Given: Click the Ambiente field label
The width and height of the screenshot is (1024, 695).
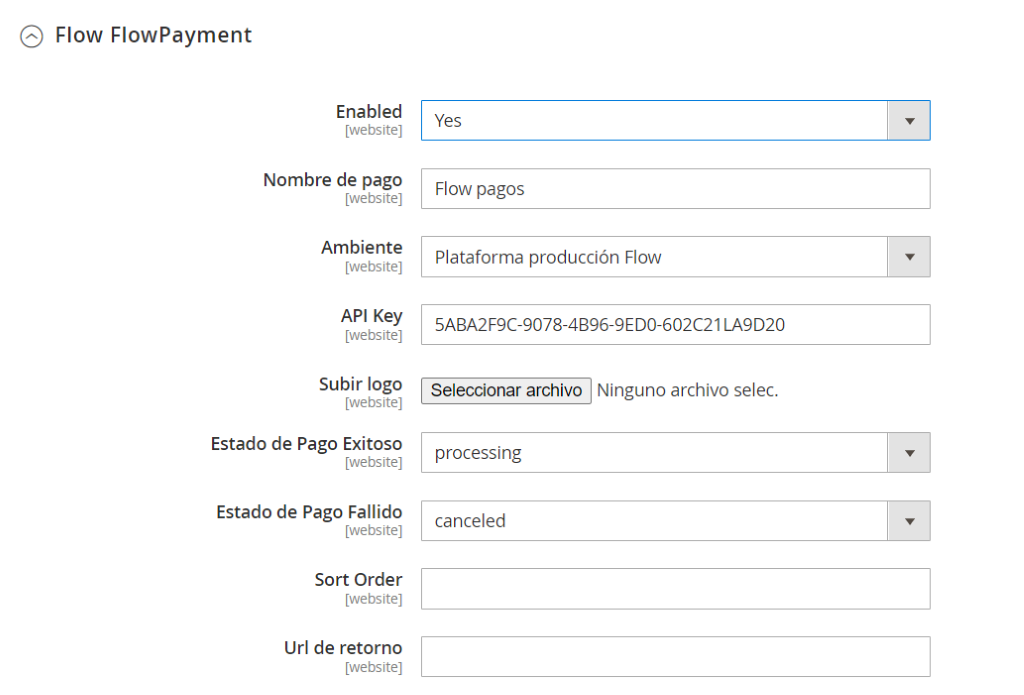Looking at the screenshot, I should point(362,248).
